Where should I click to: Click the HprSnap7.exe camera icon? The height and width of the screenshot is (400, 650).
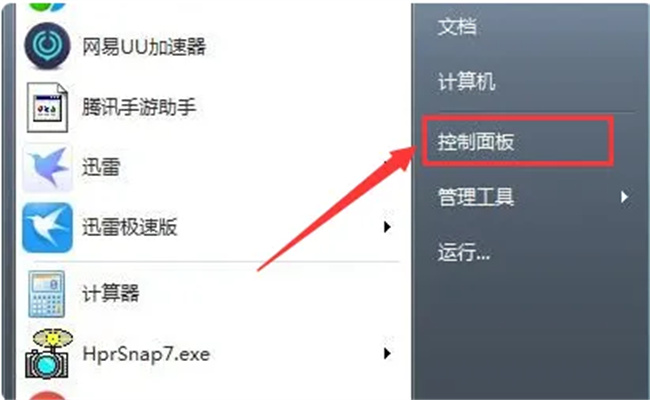click(48, 354)
